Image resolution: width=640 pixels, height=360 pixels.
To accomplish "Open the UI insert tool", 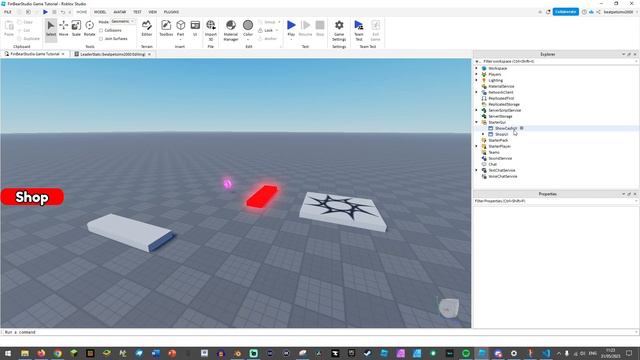I will coord(195,29).
